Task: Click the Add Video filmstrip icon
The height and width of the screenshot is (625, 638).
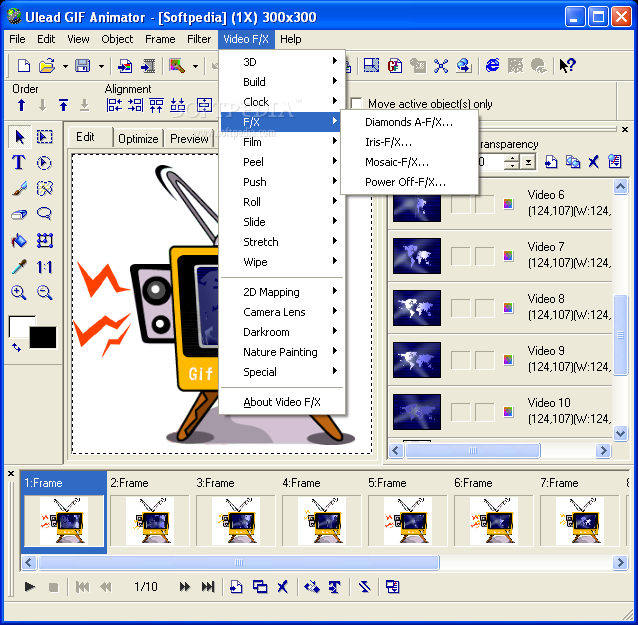Action: click(148, 66)
